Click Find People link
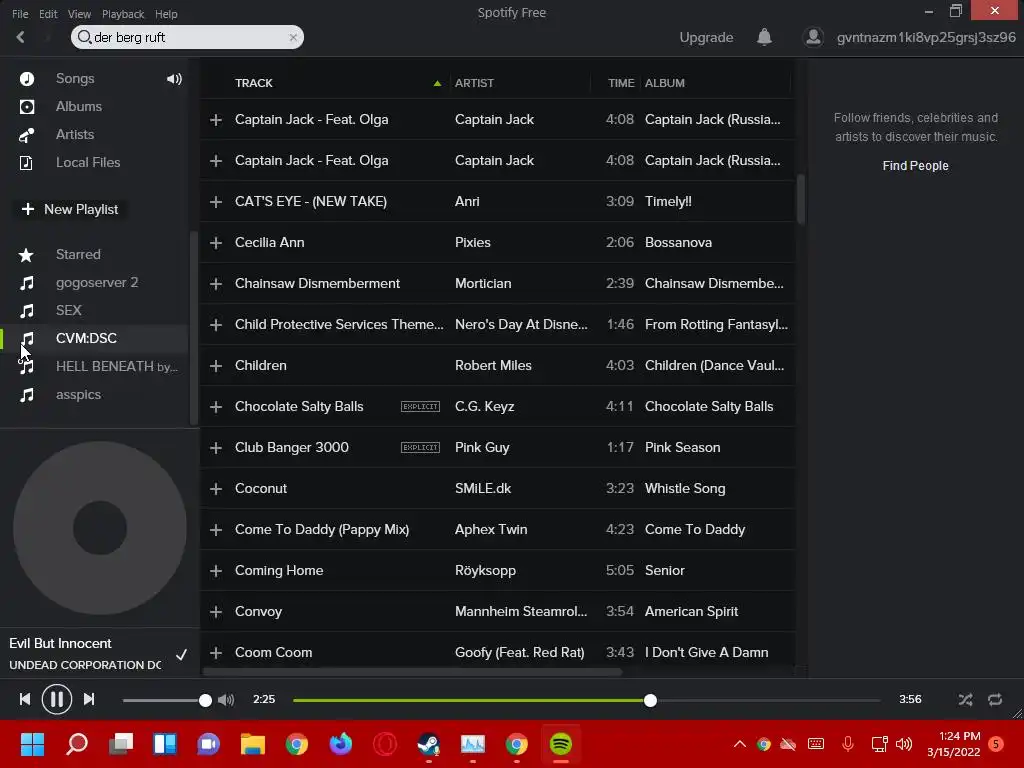Viewport: 1024px width, 768px height. (915, 166)
